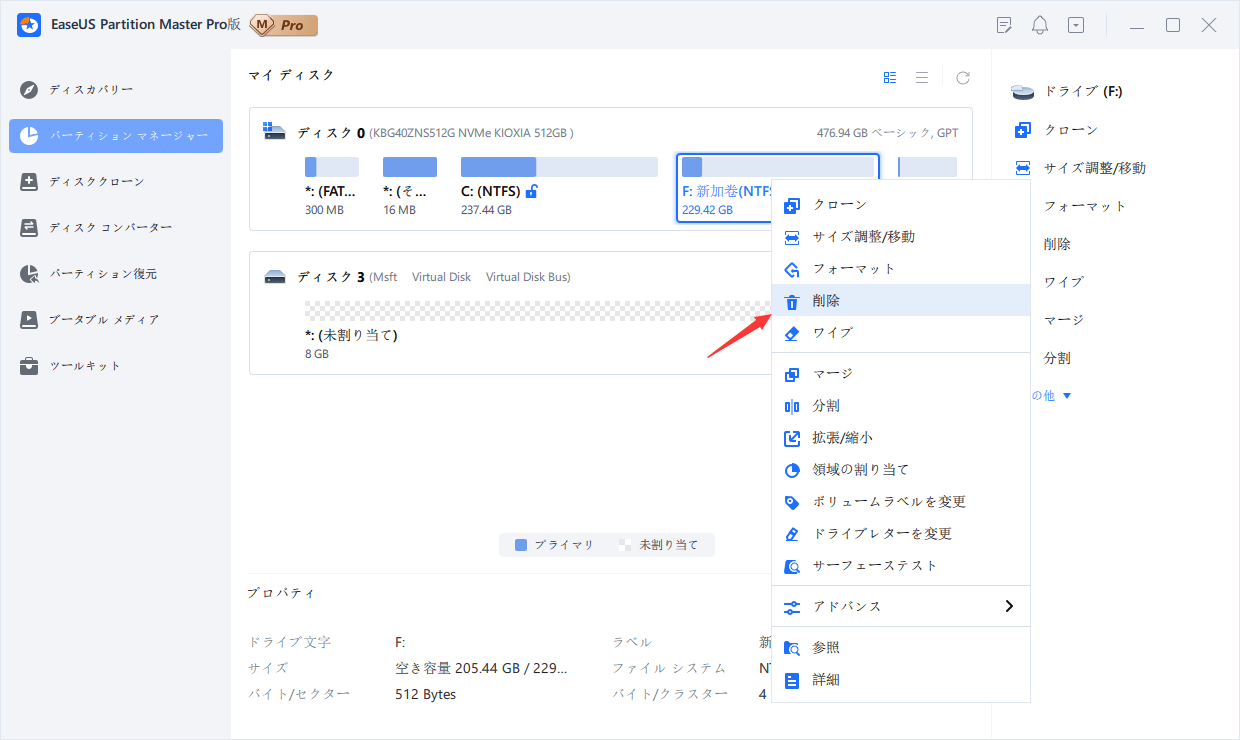Open the notifications bell icon
Screen dimensions: 1240x740
click(x=1040, y=25)
